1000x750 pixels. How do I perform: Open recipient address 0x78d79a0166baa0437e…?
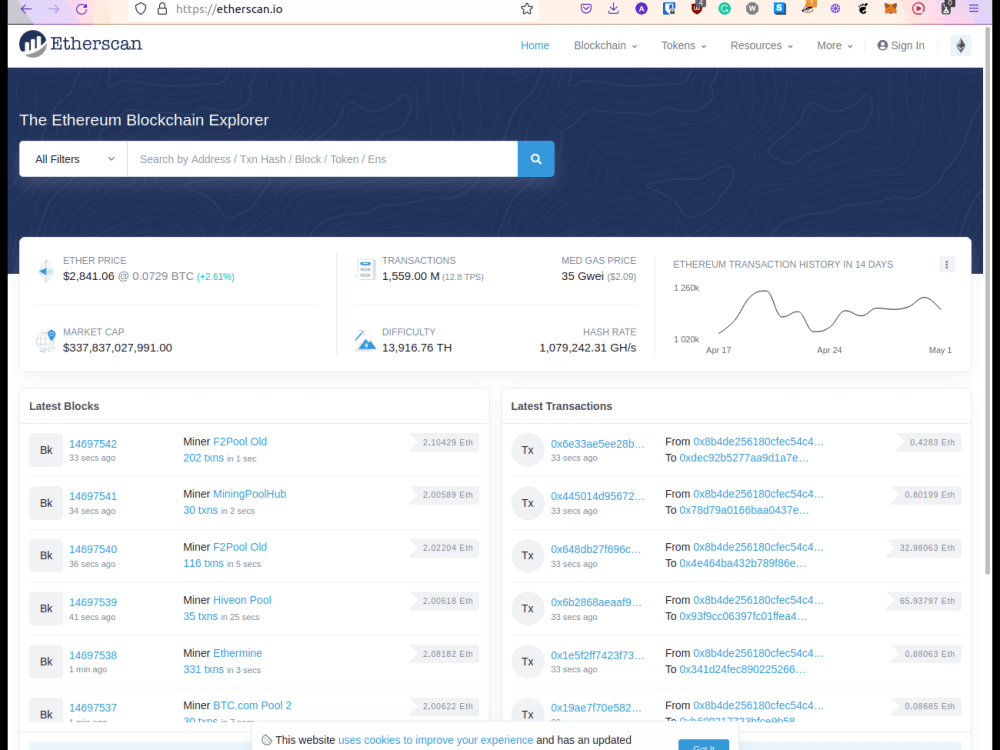pos(744,510)
